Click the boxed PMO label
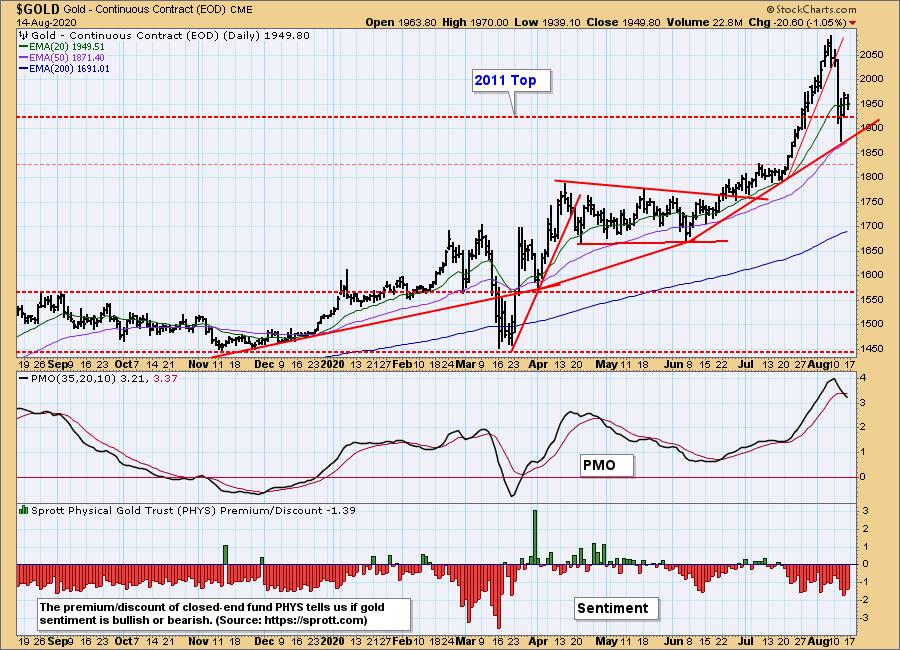This screenshot has height=650, width=900. click(x=607, y=465)
